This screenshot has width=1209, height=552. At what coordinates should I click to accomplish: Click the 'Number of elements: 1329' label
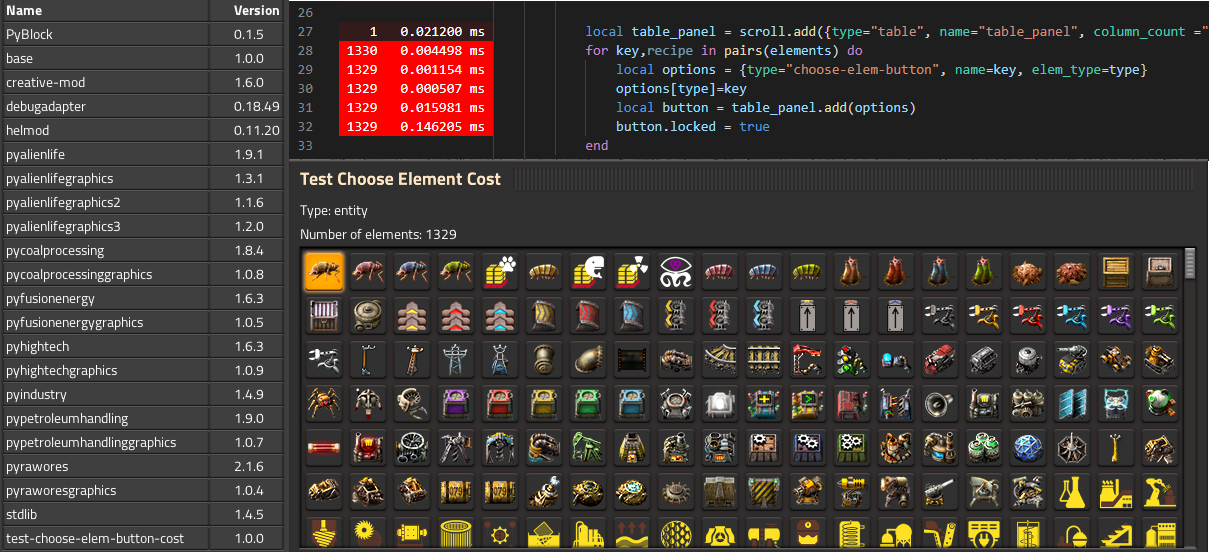tap(378, 234)
